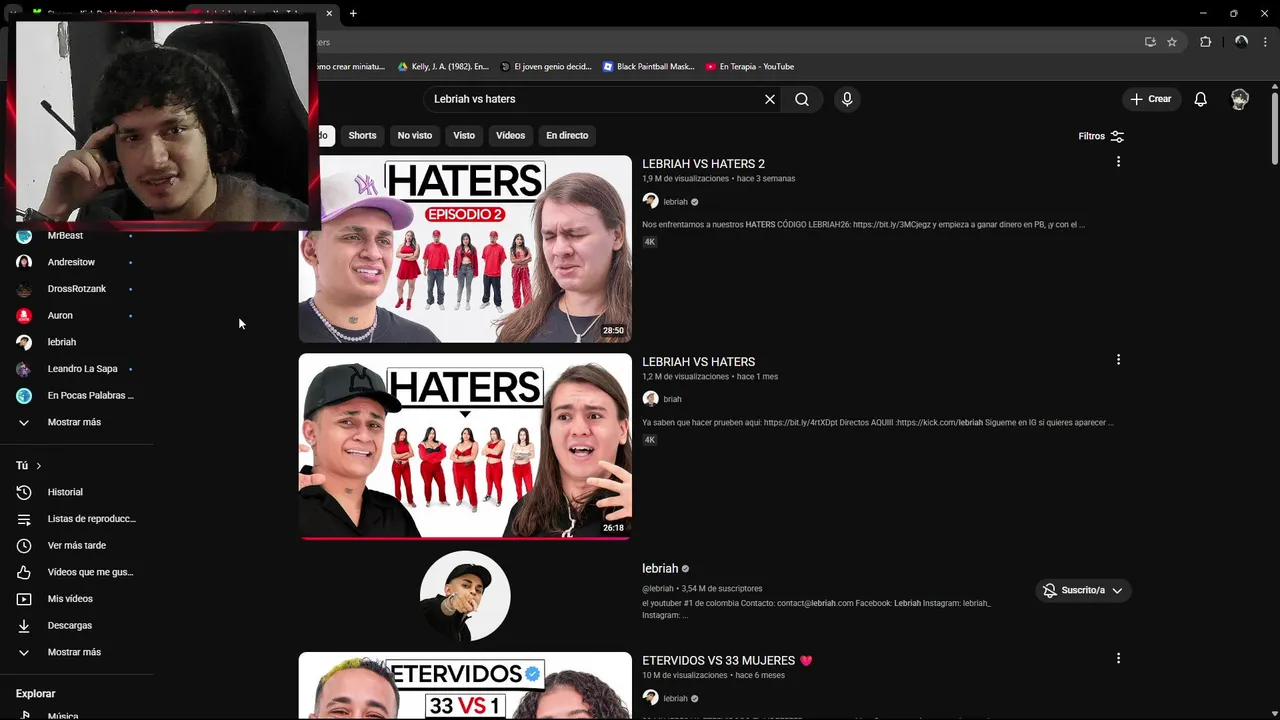
Task: Open more options for LEBRIAH VS HATERS video
Action: 1118,360
